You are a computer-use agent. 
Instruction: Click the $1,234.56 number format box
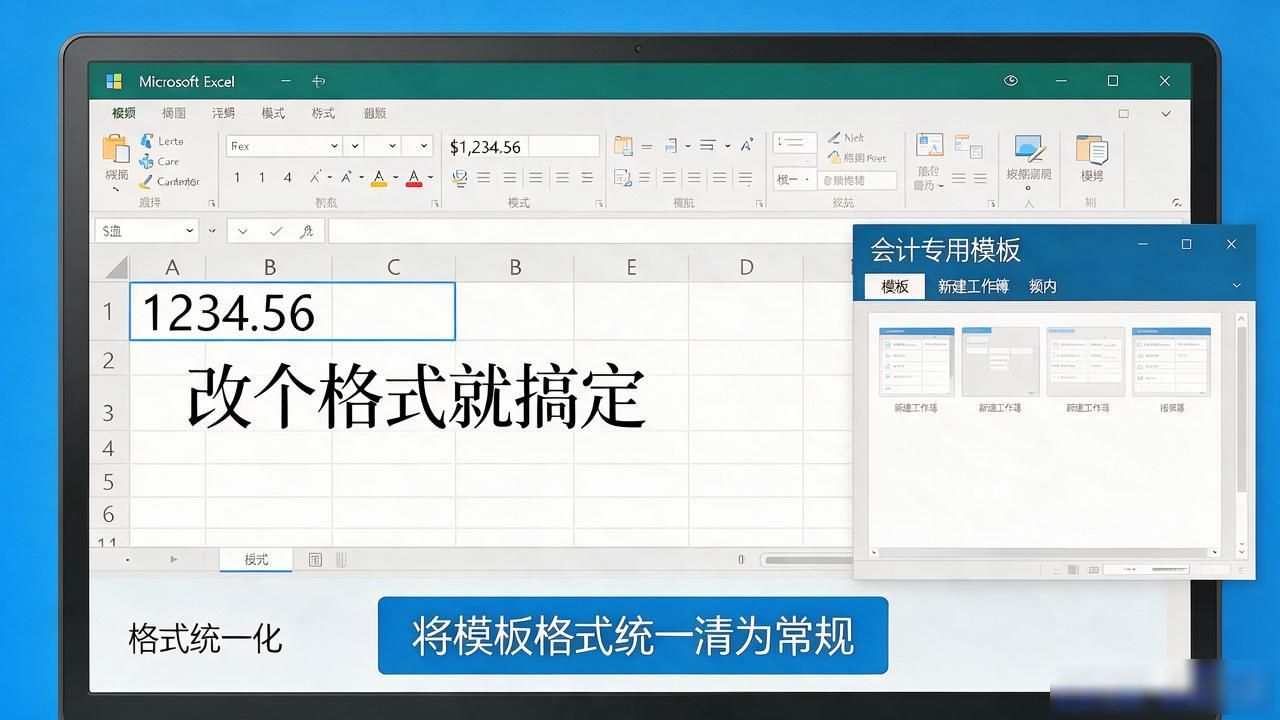(523, 147)
